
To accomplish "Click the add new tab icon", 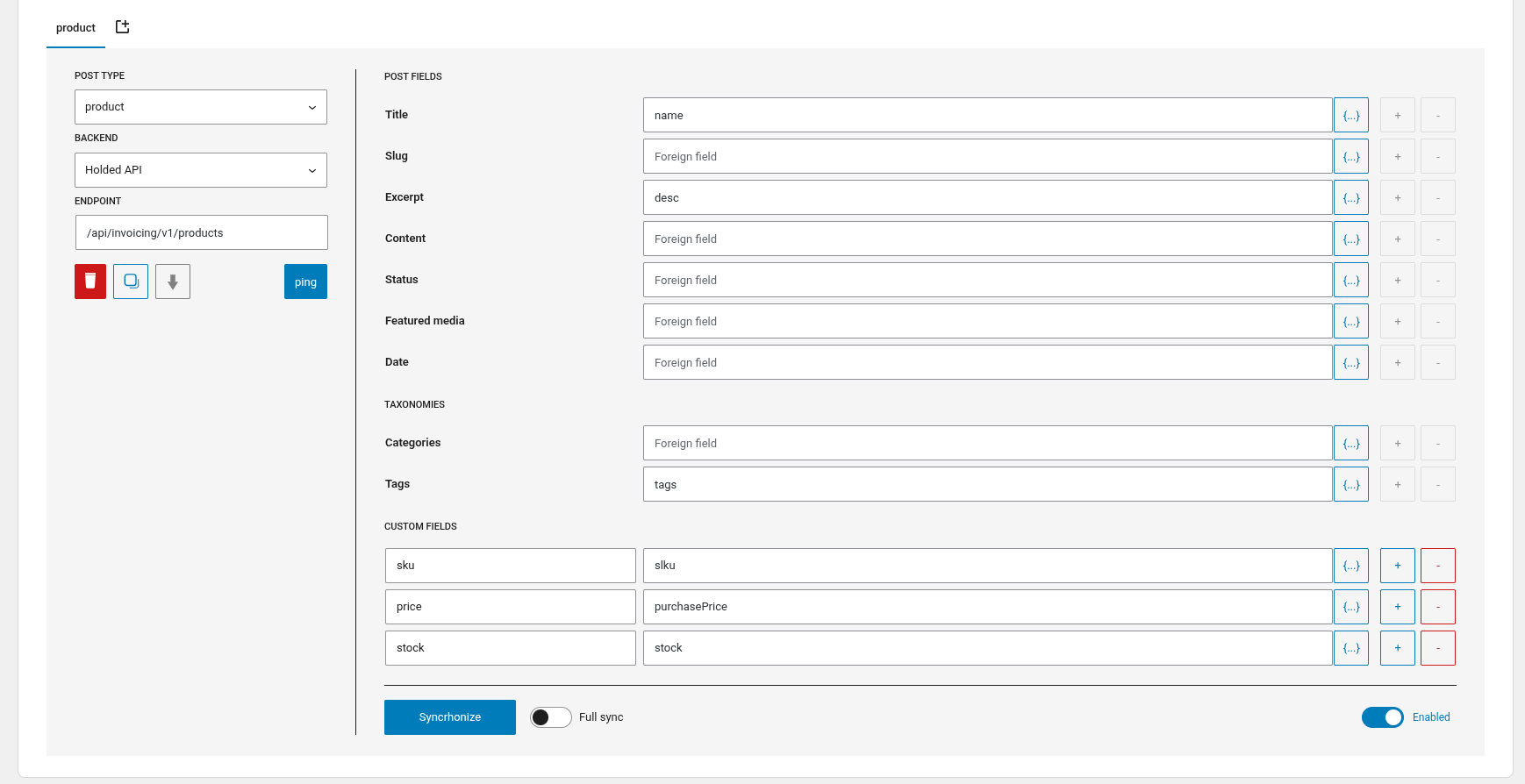I will (x=123, y=27).
